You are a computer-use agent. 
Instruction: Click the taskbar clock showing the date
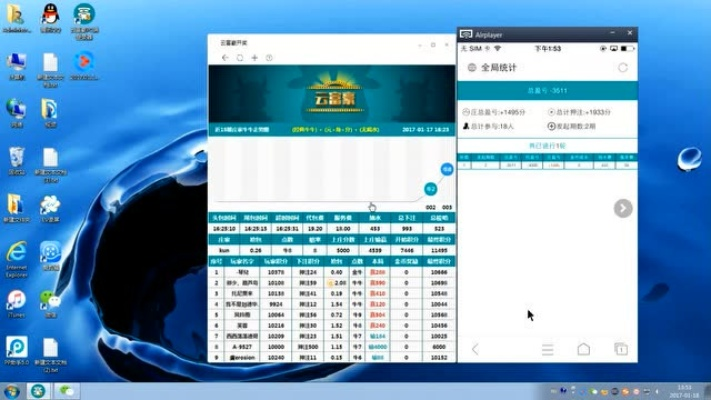685,391
